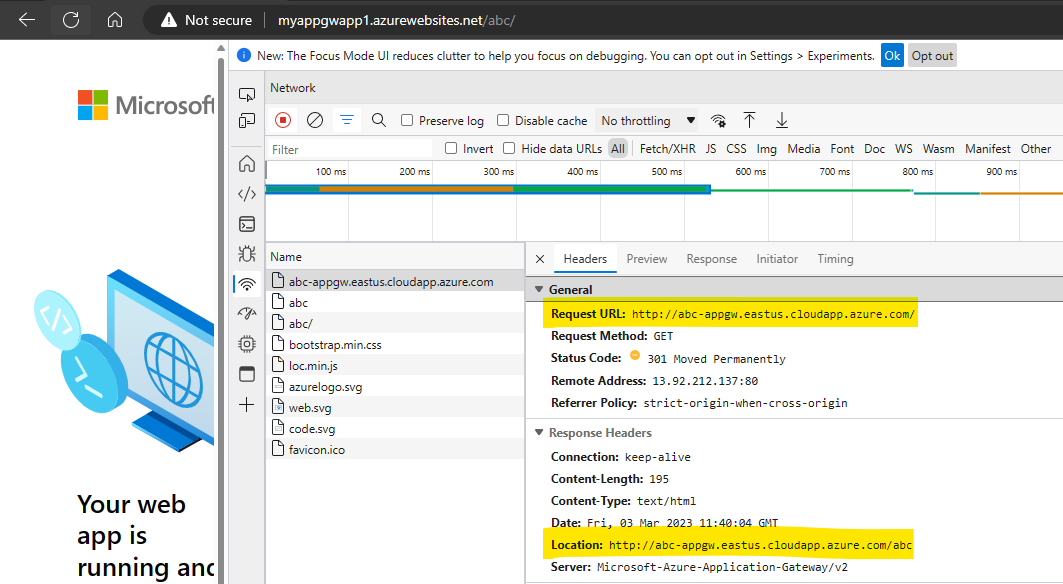Filter requests by Manifest
The height and width of the screenshot is (584, 1063).
(988, 149)
